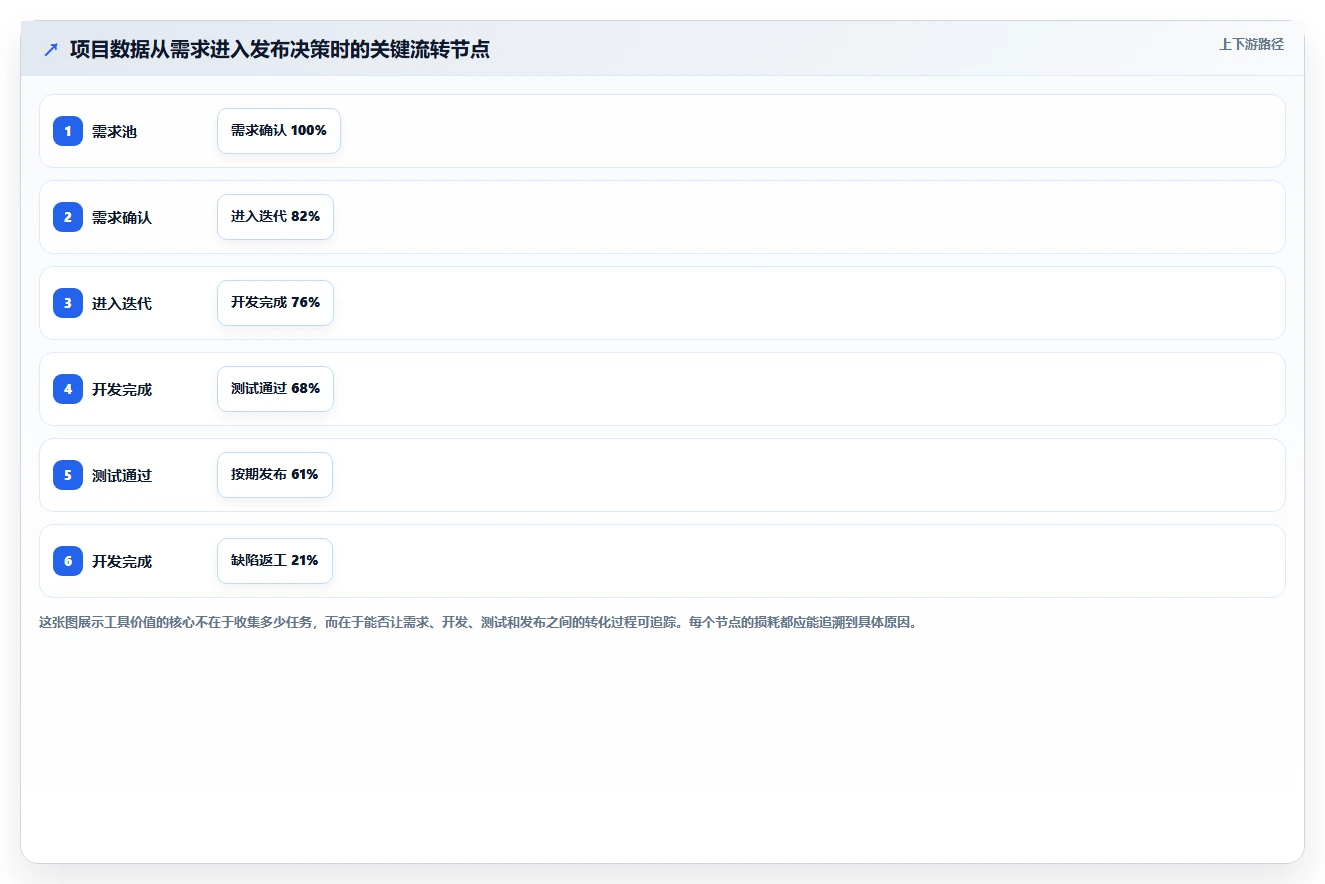Click the 需求池 node label

[x=114, y=131]
